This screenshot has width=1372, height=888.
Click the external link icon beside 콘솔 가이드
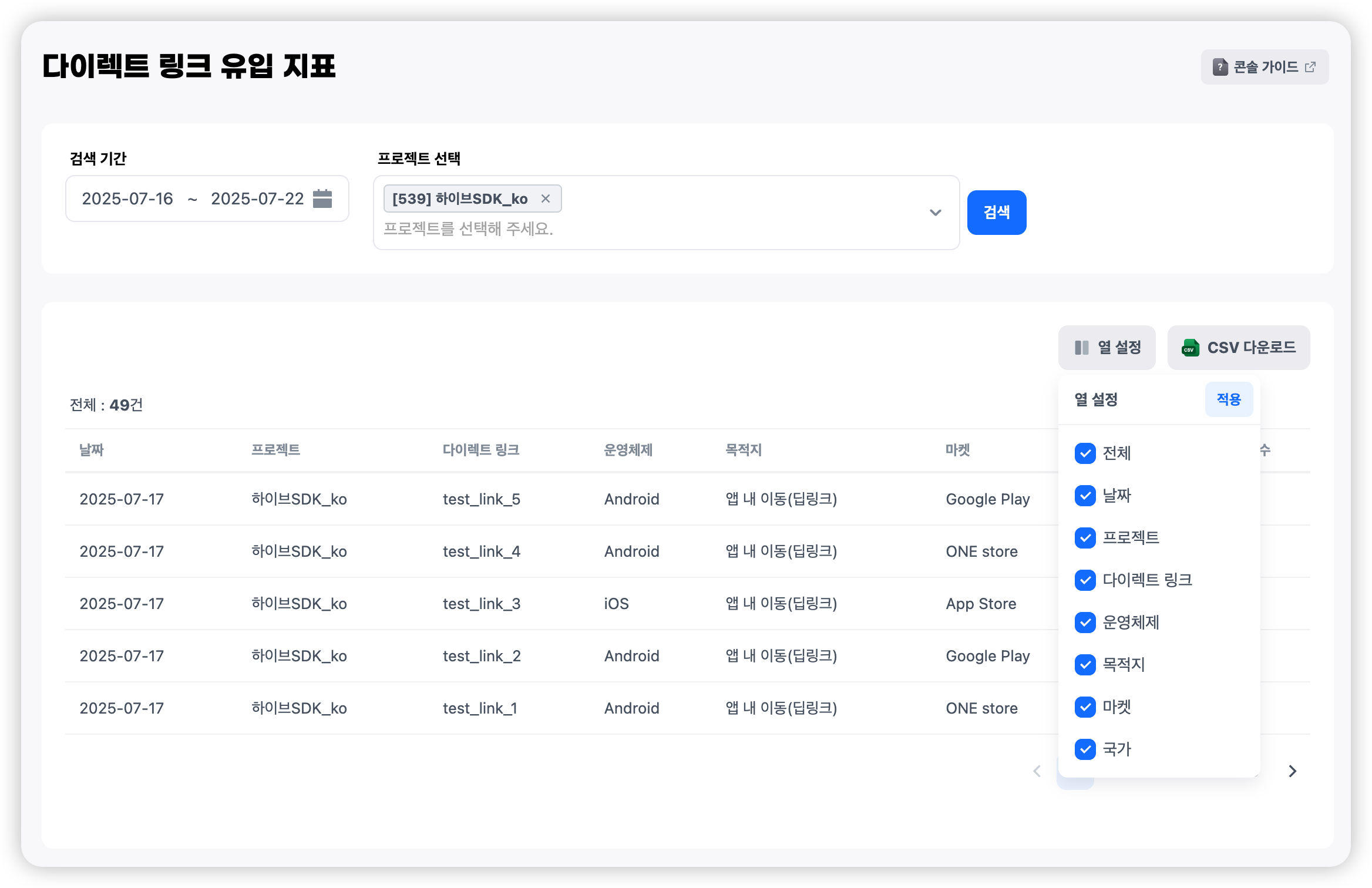pyautogui.click(x=1310, y=67)
